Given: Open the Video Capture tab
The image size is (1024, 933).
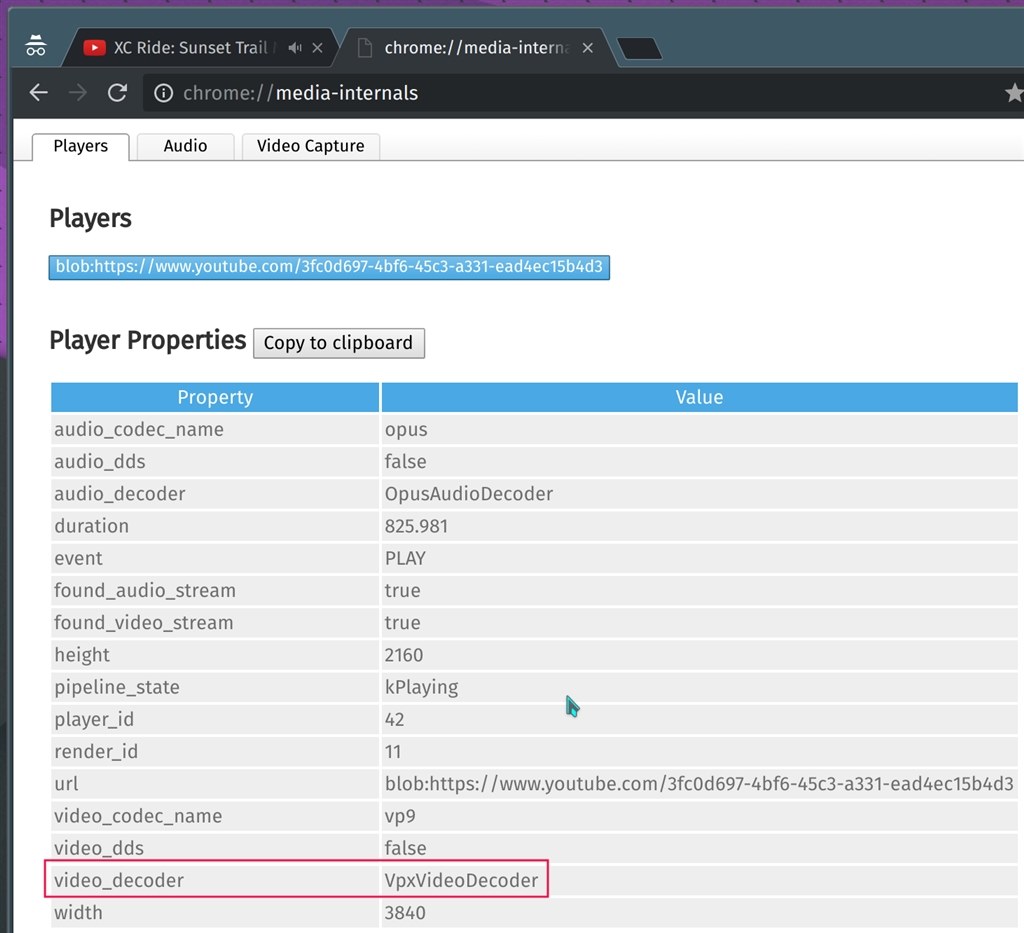Looking at the screenshot, I should coord(310,146).
